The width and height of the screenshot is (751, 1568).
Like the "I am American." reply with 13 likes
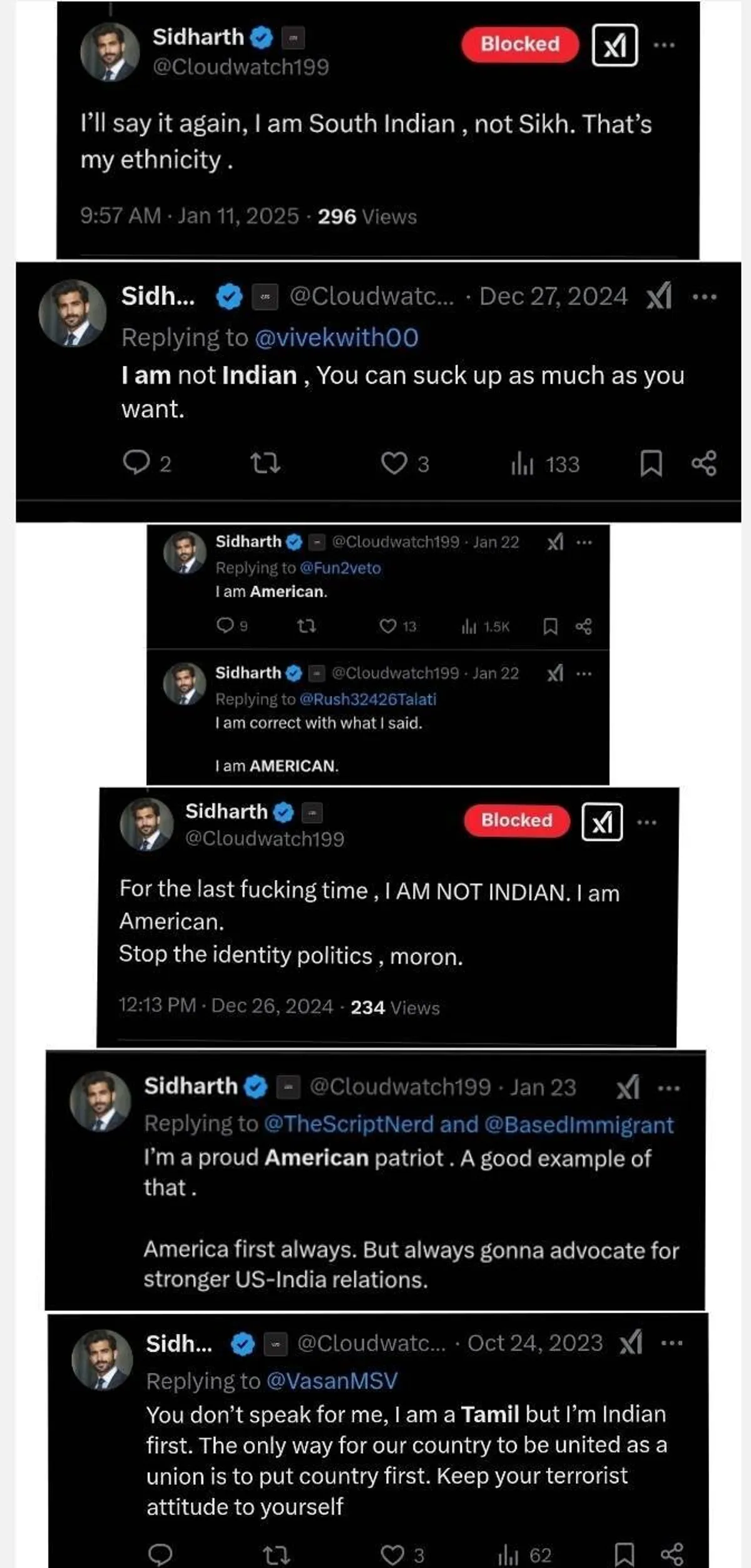coord(389,626)
